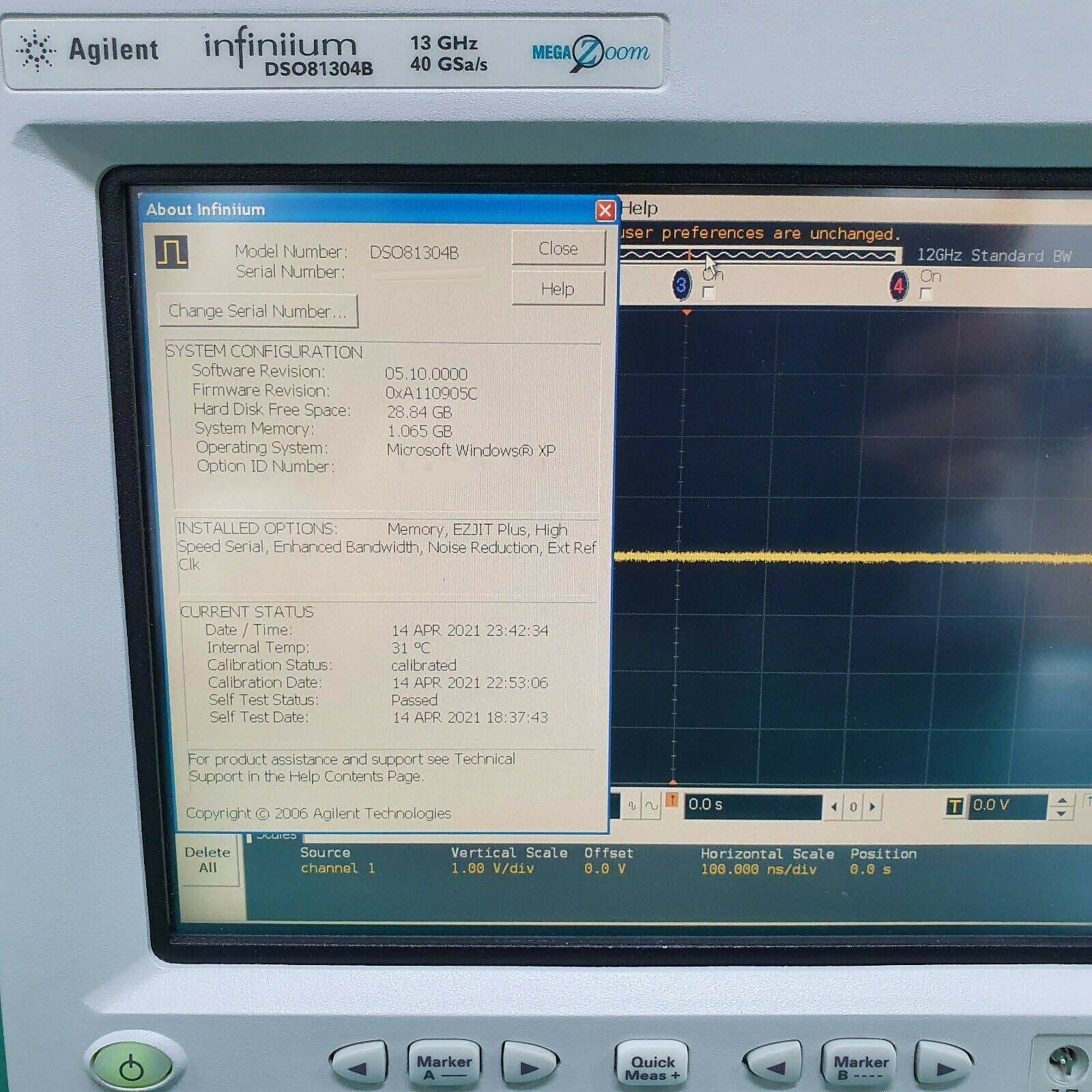Click the zero position button
The width and height of the screenshot is (1092, 1092).
pos(853,807)
